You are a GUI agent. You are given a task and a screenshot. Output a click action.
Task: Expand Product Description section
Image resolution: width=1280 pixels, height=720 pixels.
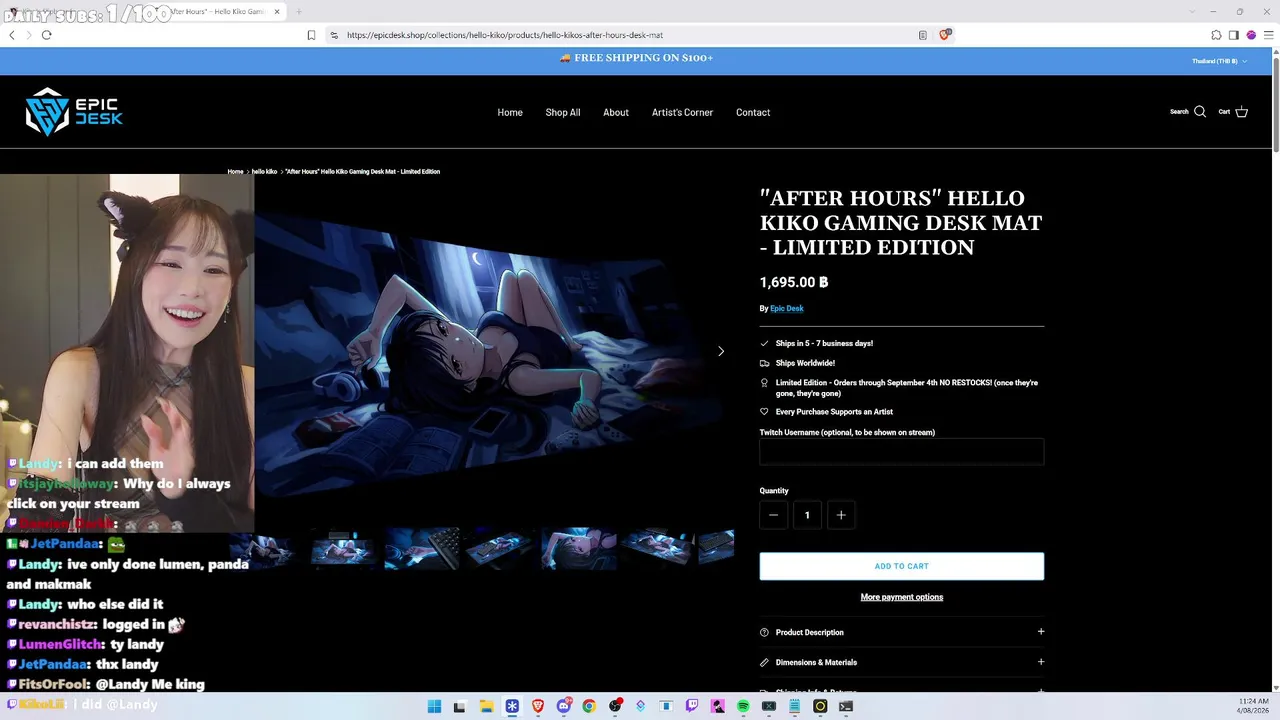point(902,632)
